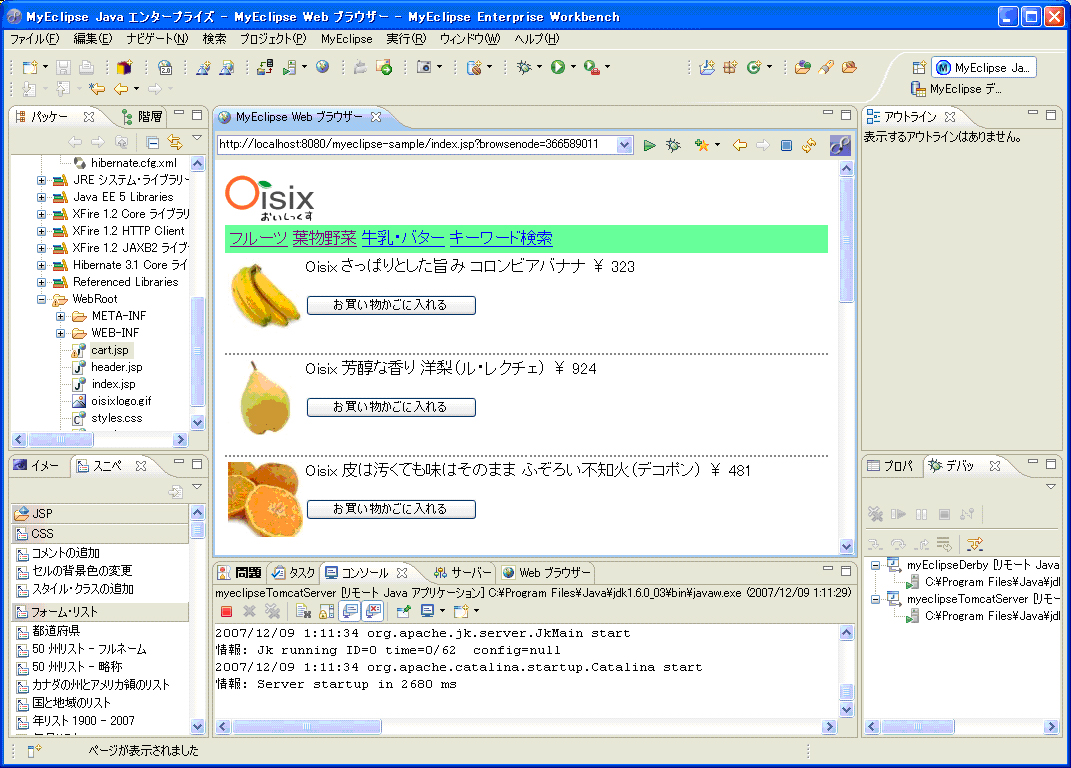Click the Run green play toolbar icon
The width and height of the screenshot is (1071, 768).
pyautogui.click(x=557, y=67)
